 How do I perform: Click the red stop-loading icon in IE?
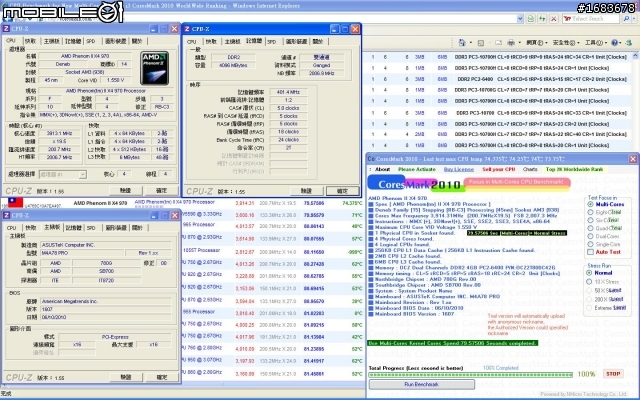point(553,19)
